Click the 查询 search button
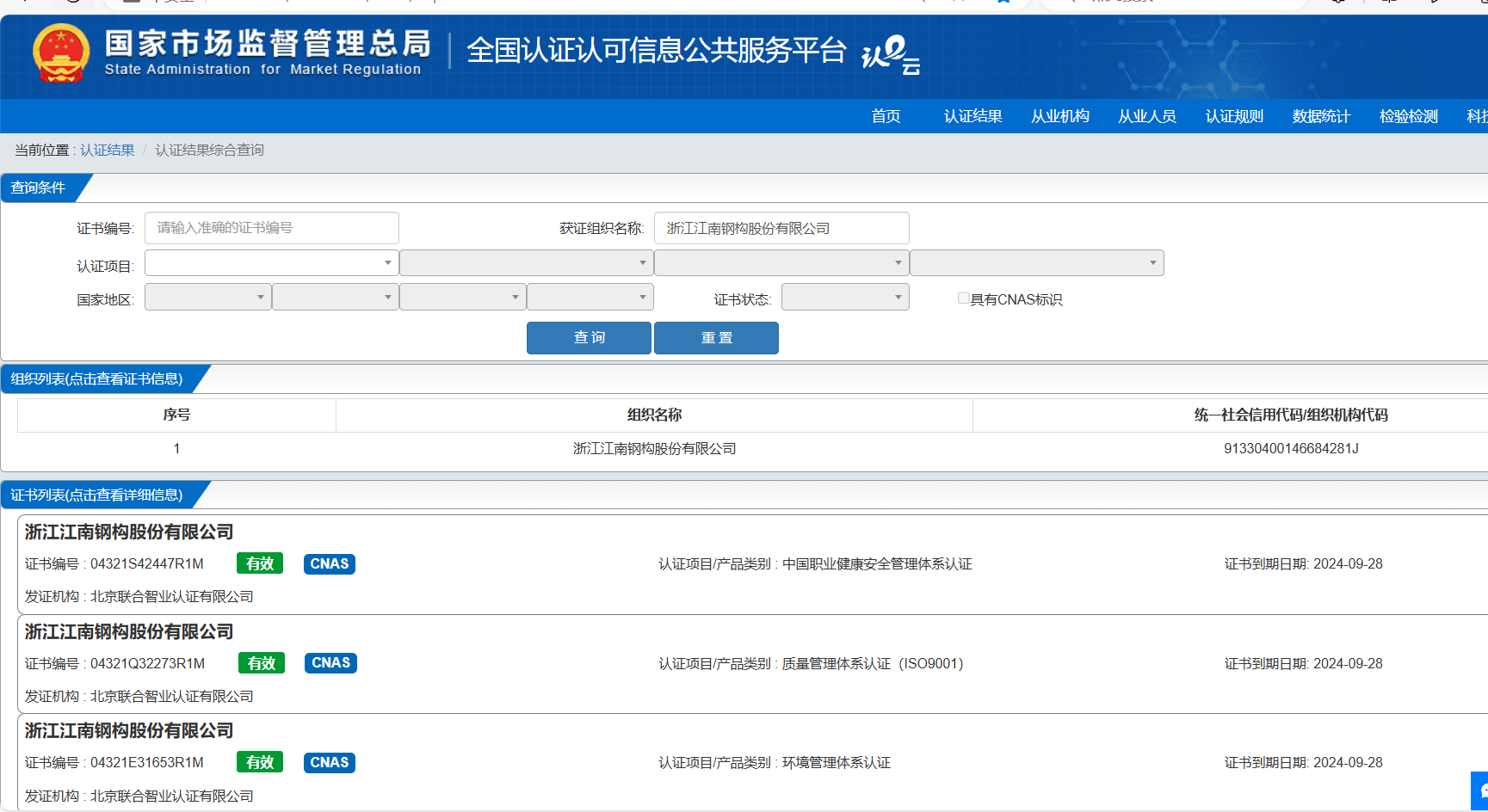Screen dimensions: 1488x812 589,337
